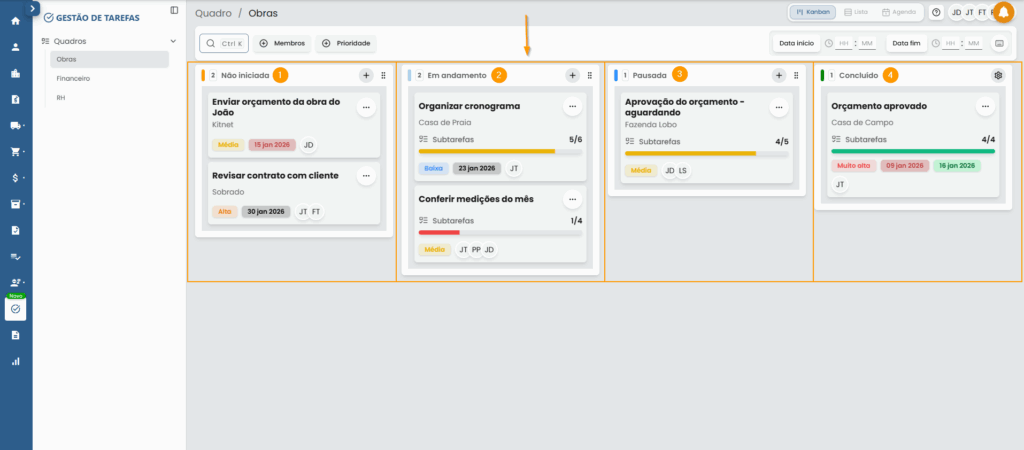Image resolution: width=1024 pixels, height=450 pixels.
Task: Select the Financeiro board
Action: 74,78
